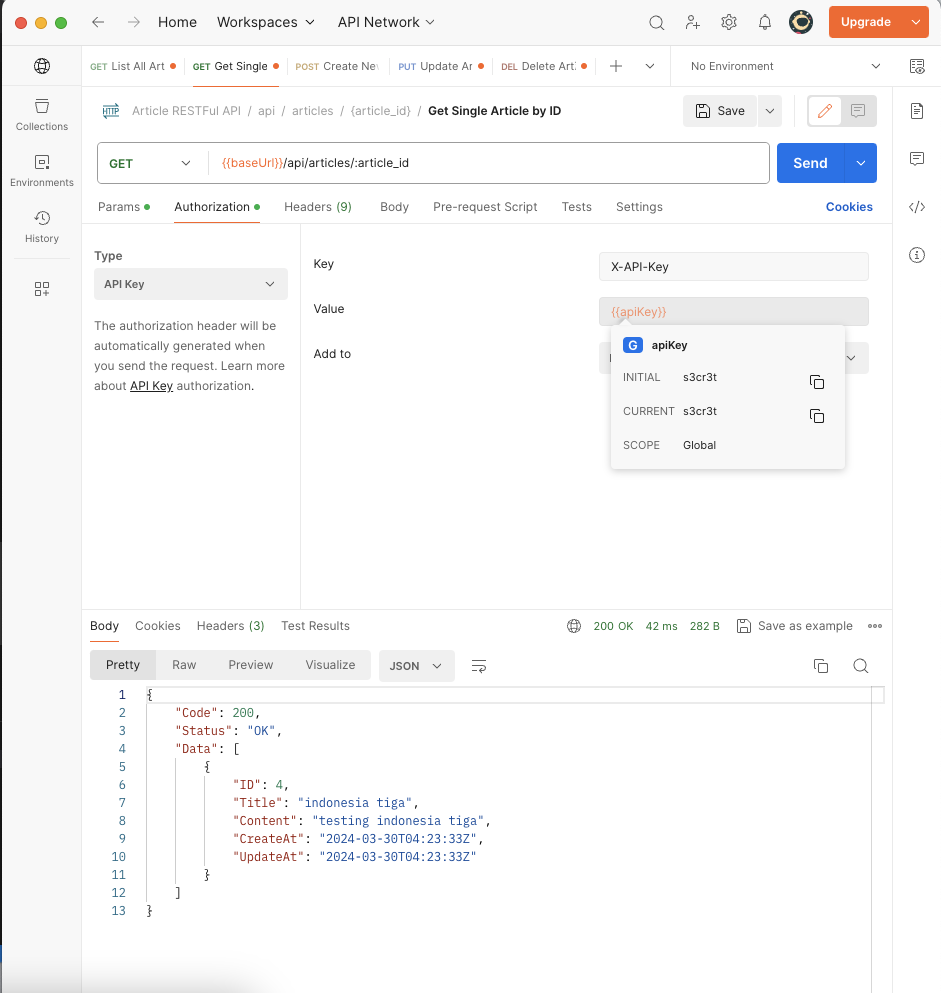Image resolution: width=941 pixels, height=993 pixels.
Task: Open documentation icon in right sidebar
Action: click(917, 111)
